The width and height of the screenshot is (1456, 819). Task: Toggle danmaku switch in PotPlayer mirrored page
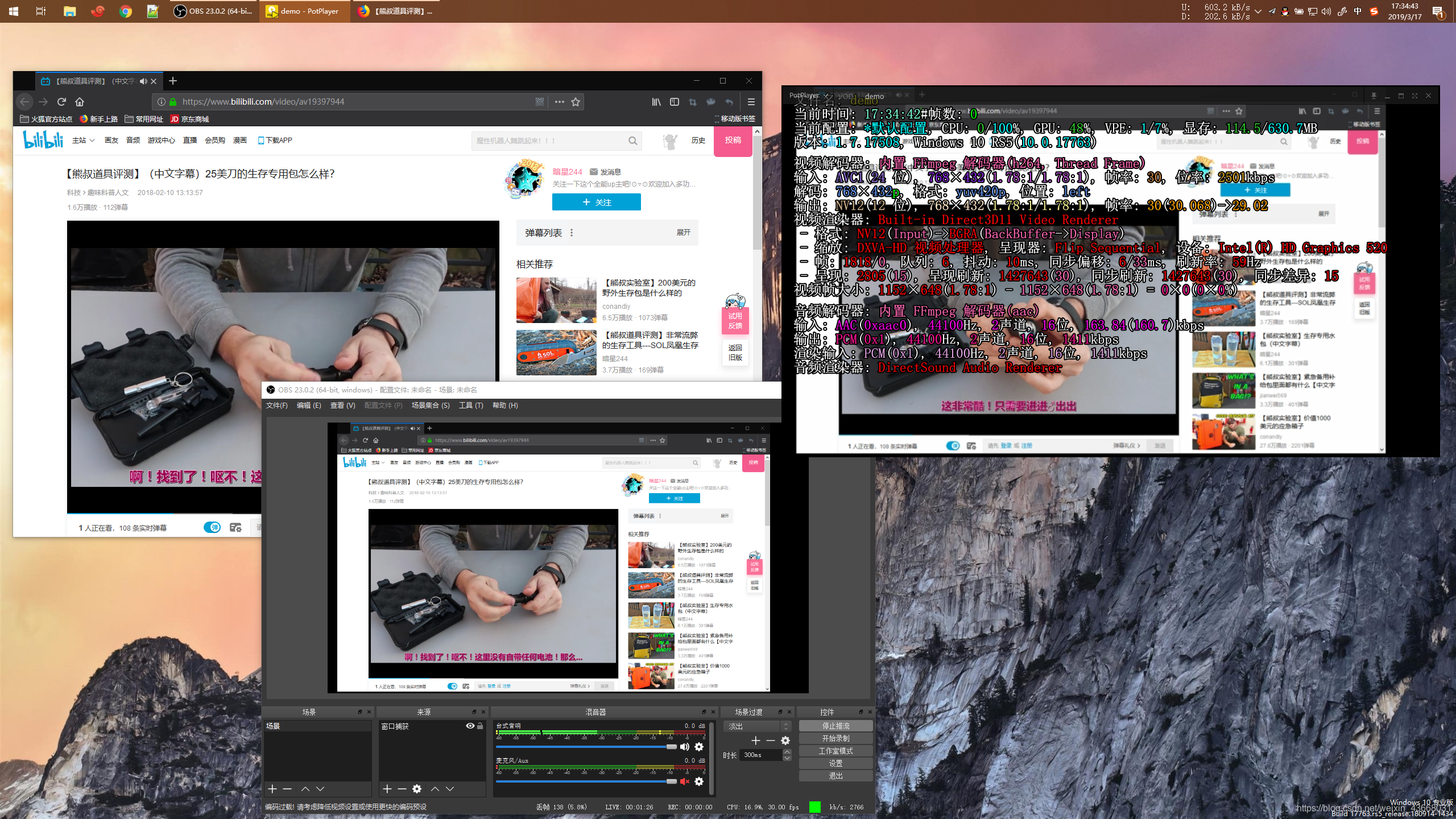point(953,445)
